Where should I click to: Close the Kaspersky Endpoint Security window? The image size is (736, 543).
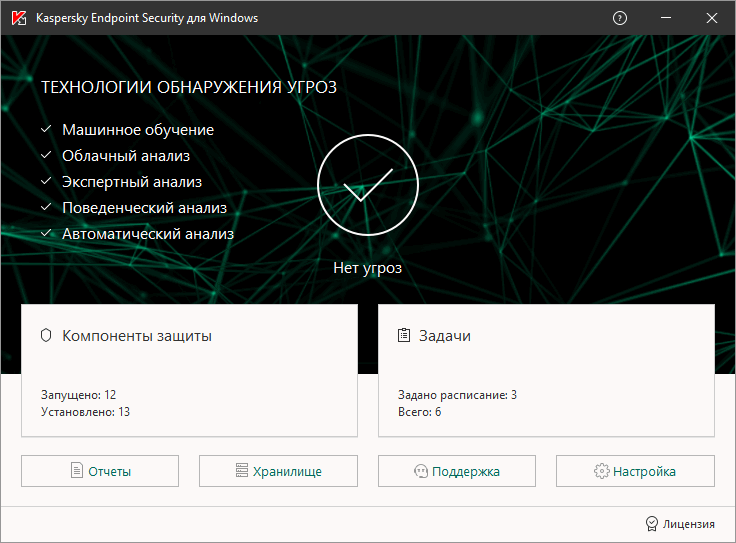click(x=712, y=18)
